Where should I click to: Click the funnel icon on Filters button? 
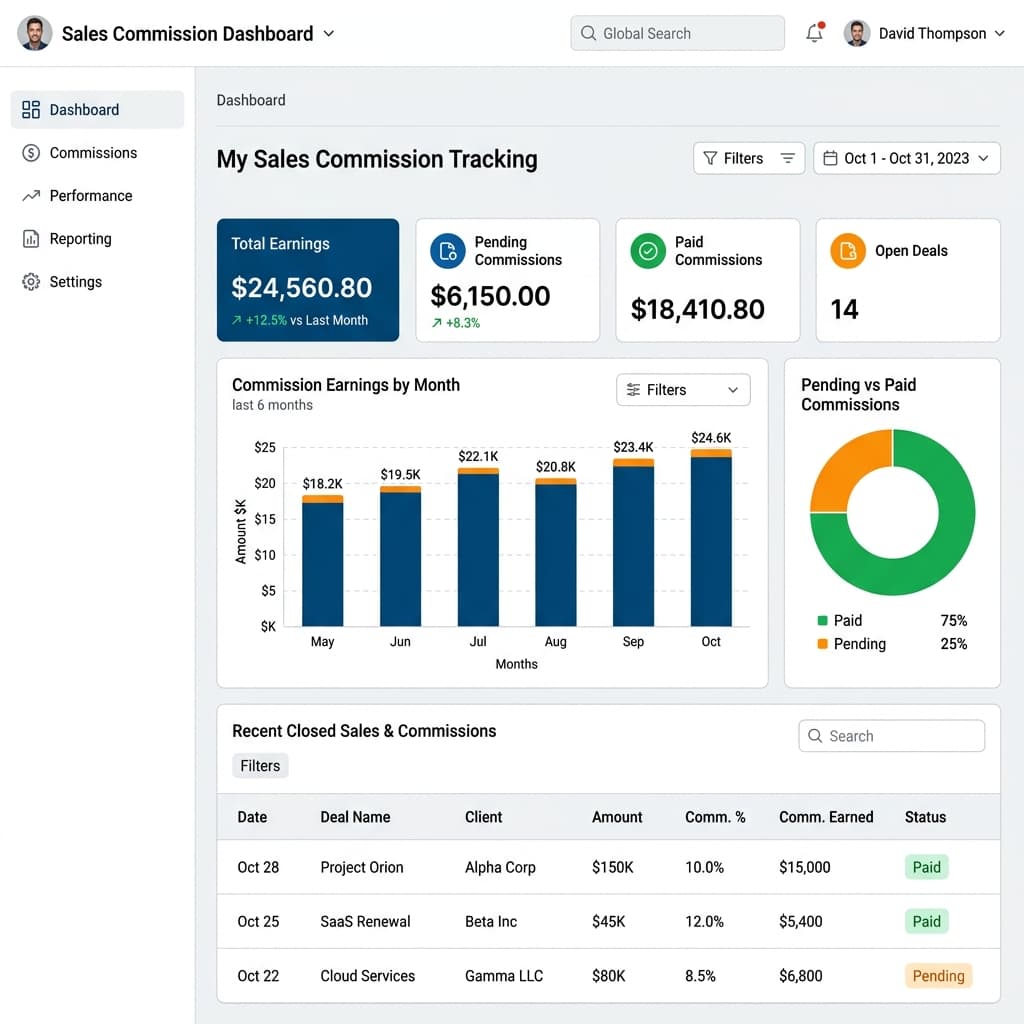[x=710, y=158]
